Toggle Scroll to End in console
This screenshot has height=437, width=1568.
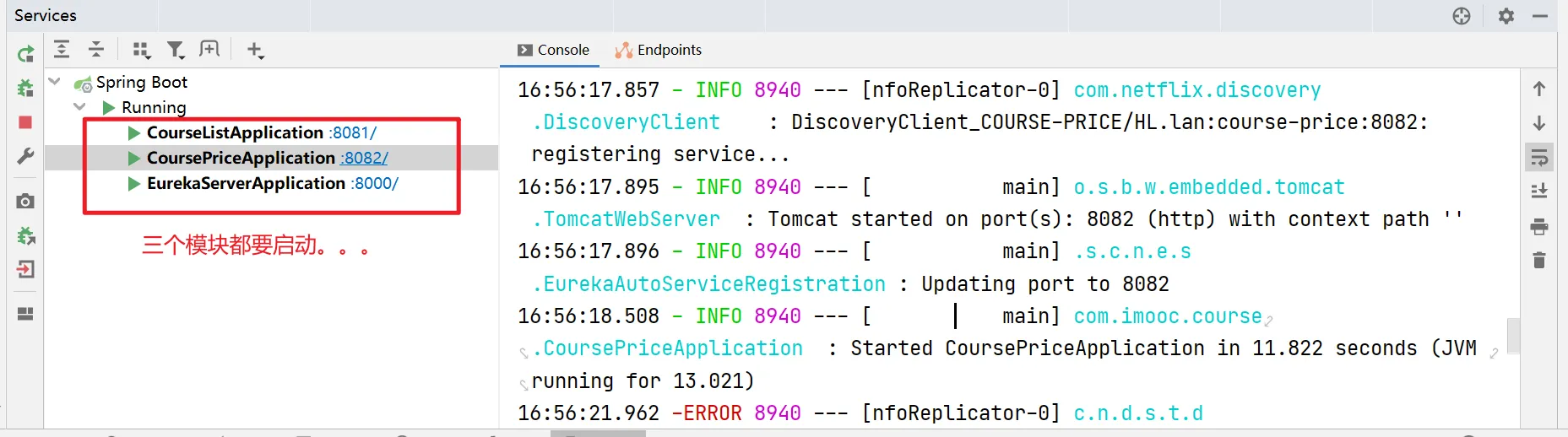tap(1539, 192)
